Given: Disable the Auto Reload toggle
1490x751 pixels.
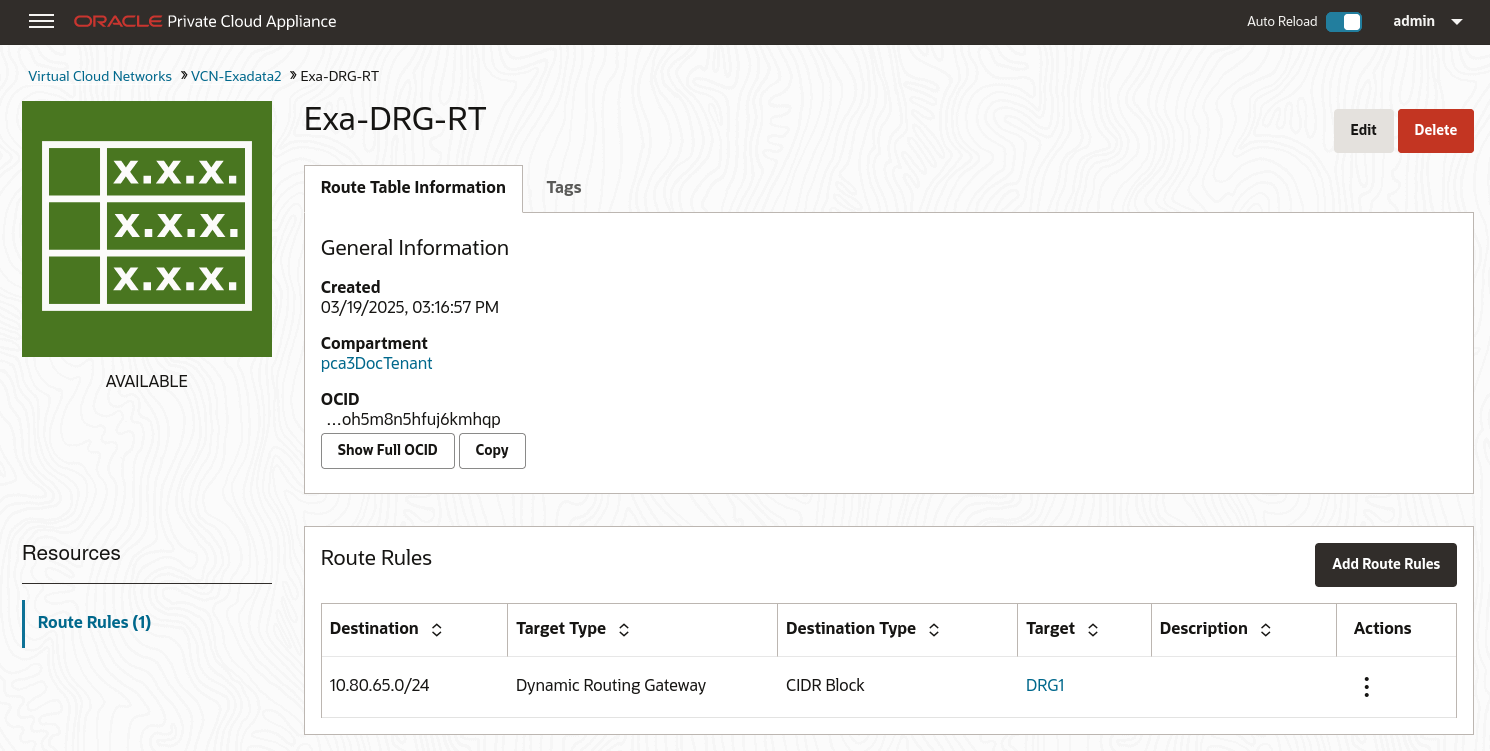Looking at the screenshot, I should pyautogui.click(x=1344, y=20).
